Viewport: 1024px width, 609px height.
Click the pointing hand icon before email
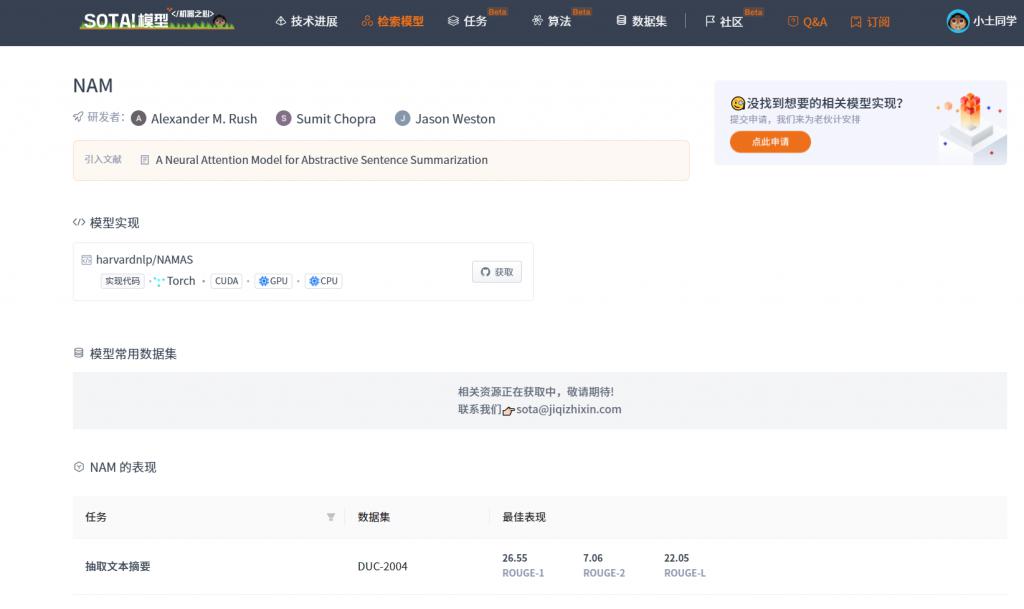pos(509,411)
